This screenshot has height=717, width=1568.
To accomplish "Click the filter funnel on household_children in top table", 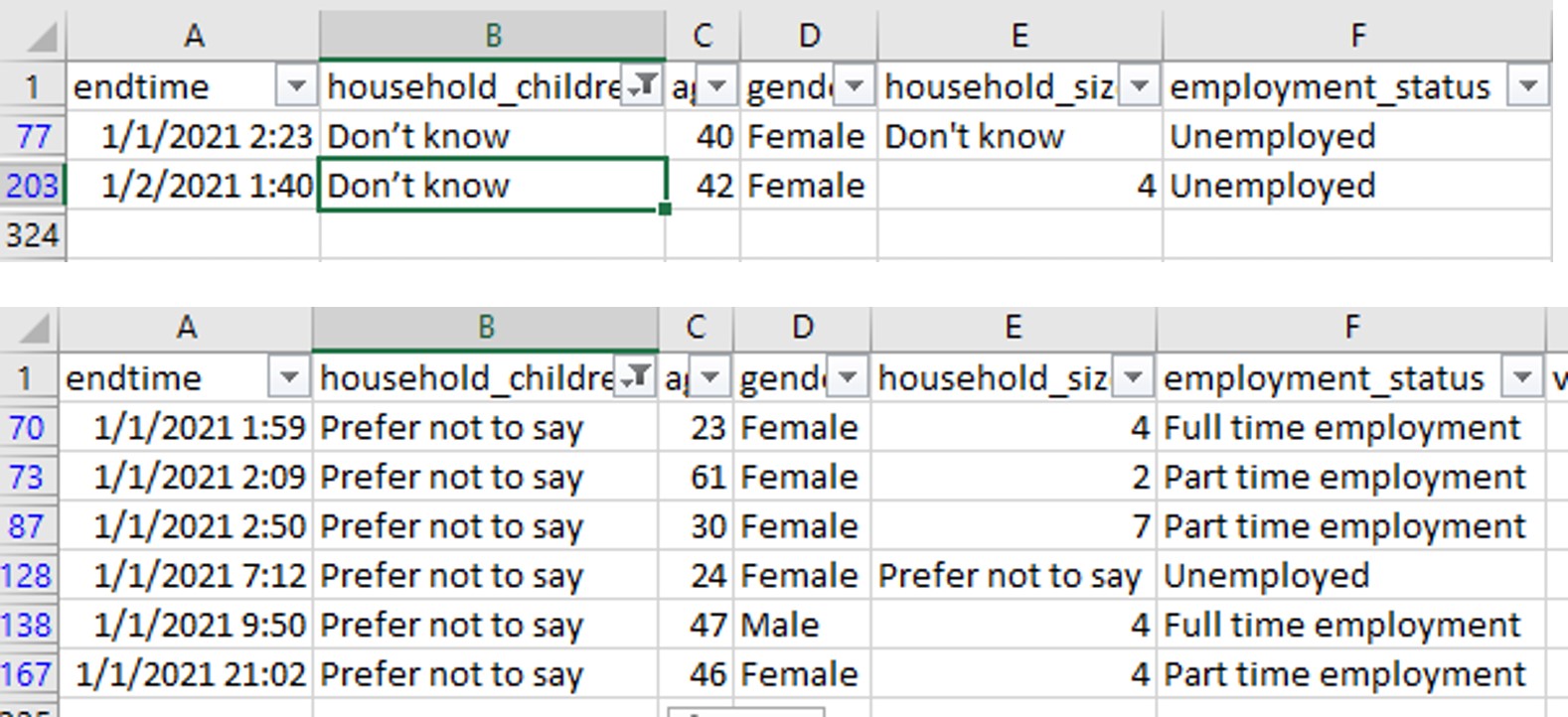I will click(640, 85).
